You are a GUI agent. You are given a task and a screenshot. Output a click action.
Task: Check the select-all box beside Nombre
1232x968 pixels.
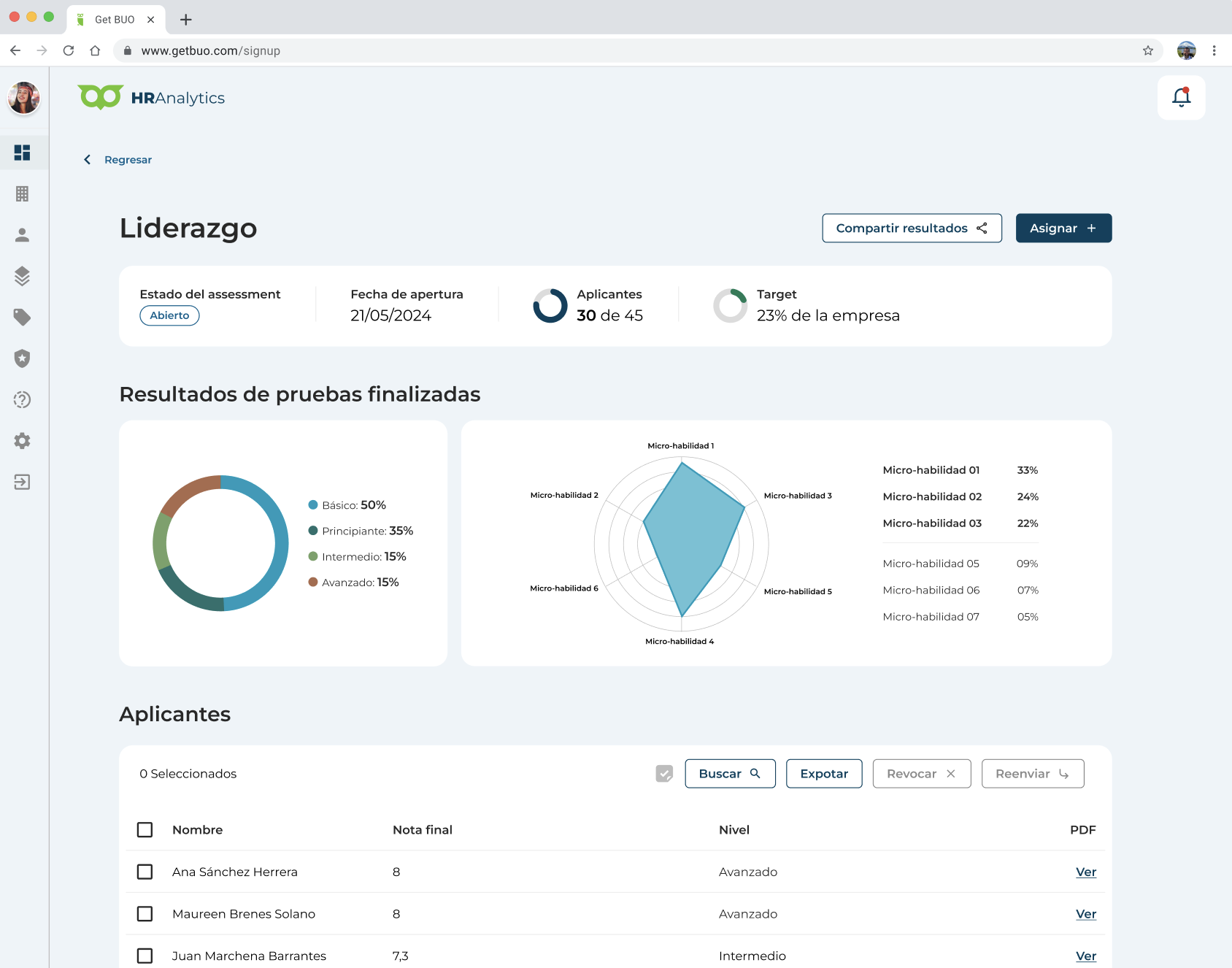click(145, 830)
